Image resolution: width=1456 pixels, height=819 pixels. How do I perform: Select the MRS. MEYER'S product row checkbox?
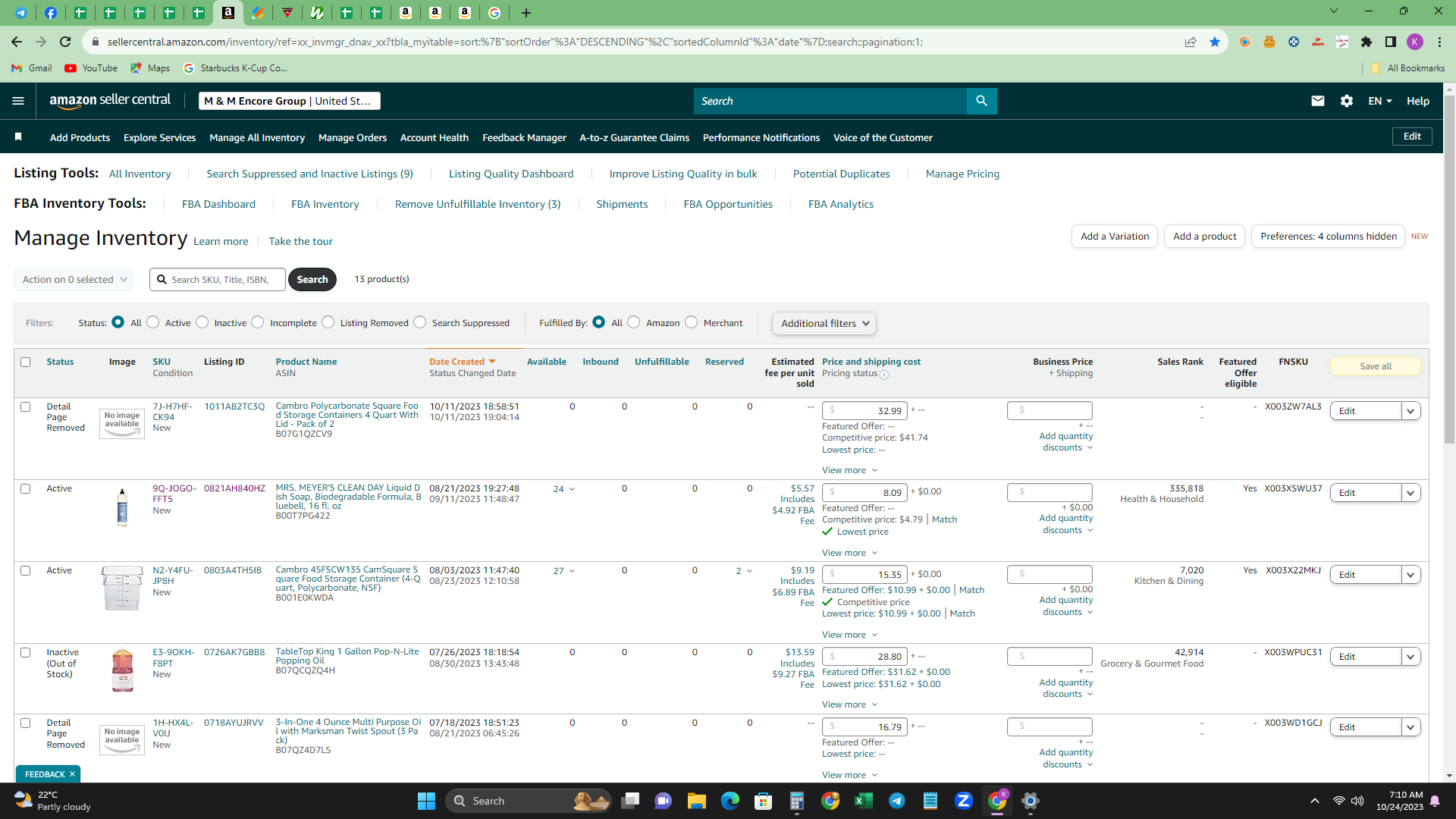pyautogui.click(x=26, y=489)
